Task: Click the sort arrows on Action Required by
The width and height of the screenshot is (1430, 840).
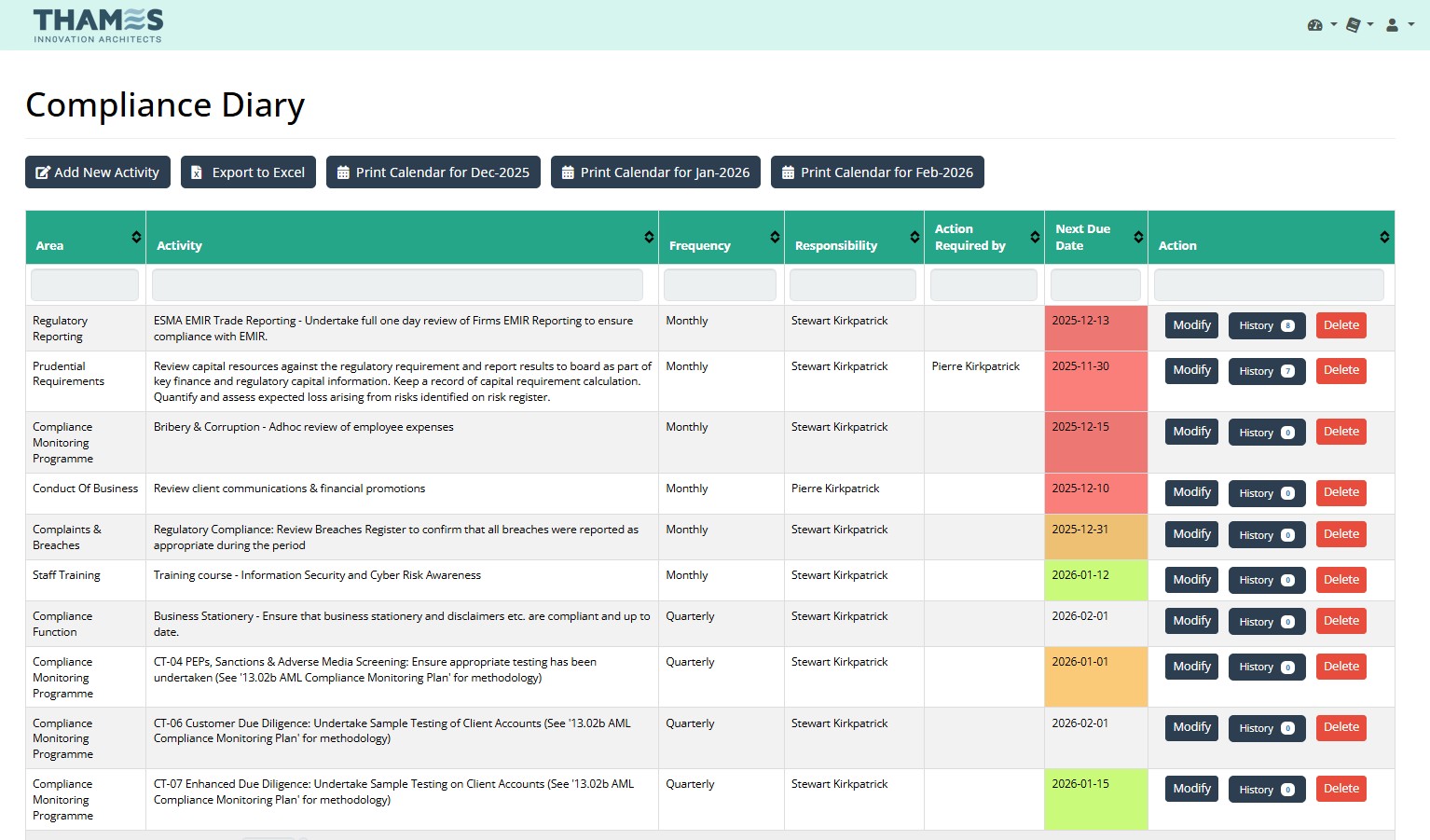Action: [x=1035, y=237]
